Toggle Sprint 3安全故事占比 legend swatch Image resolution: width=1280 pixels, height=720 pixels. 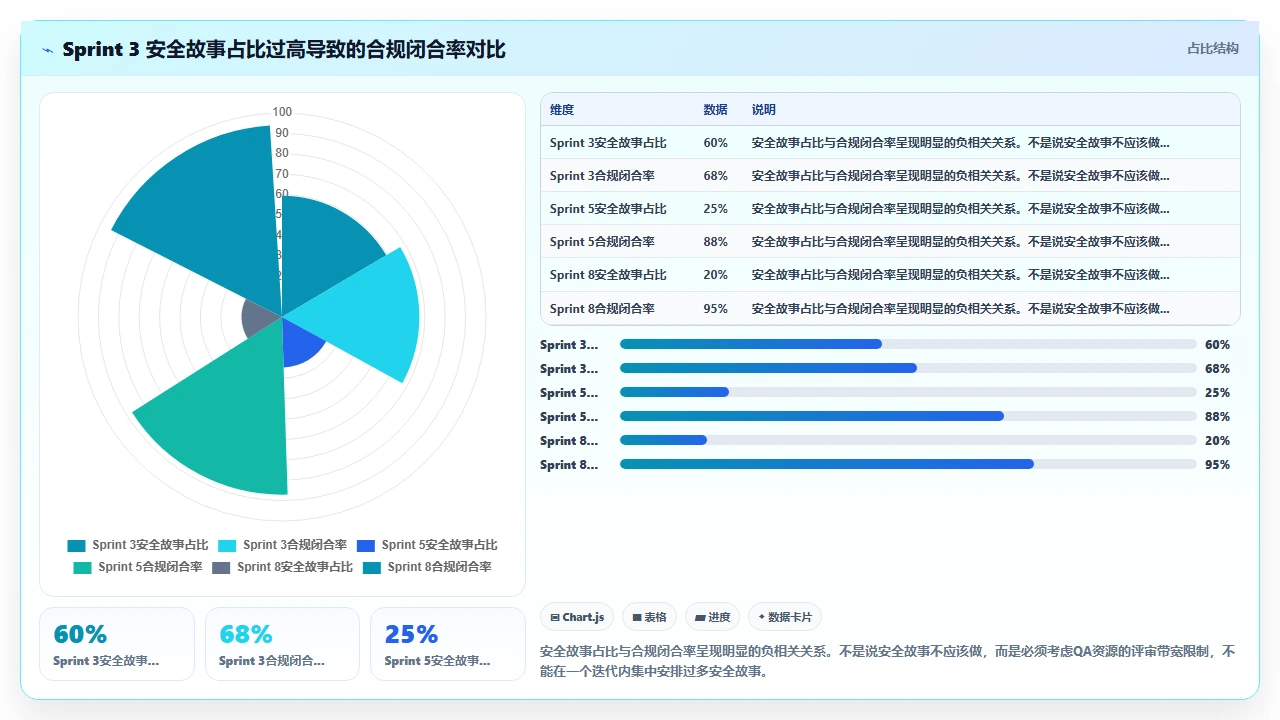click(77, 545)
